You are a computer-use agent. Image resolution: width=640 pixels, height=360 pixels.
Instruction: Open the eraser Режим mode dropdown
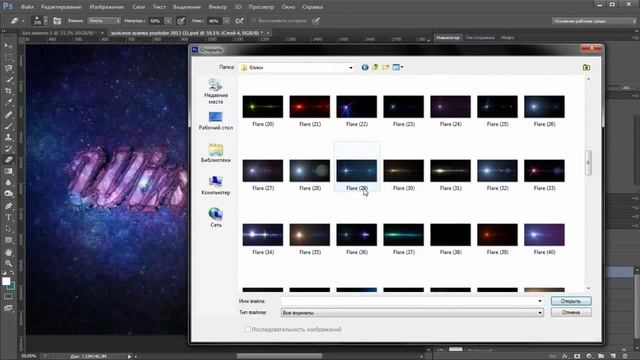pos(104,21)
